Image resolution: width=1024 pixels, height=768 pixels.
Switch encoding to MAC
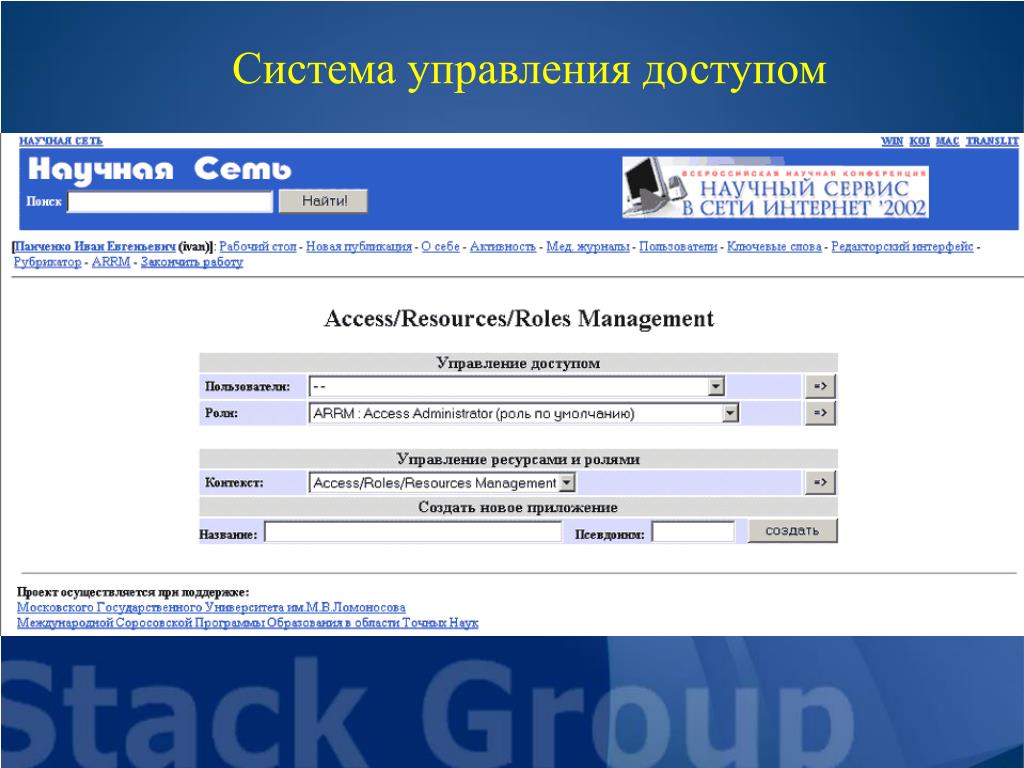947,141
